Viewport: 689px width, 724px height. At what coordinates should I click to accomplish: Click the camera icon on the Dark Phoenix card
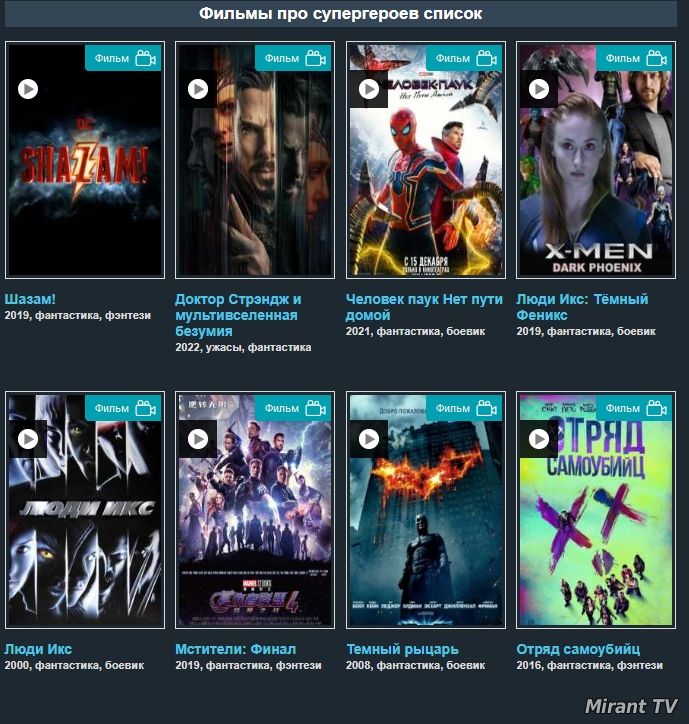[x=656, y=59]
